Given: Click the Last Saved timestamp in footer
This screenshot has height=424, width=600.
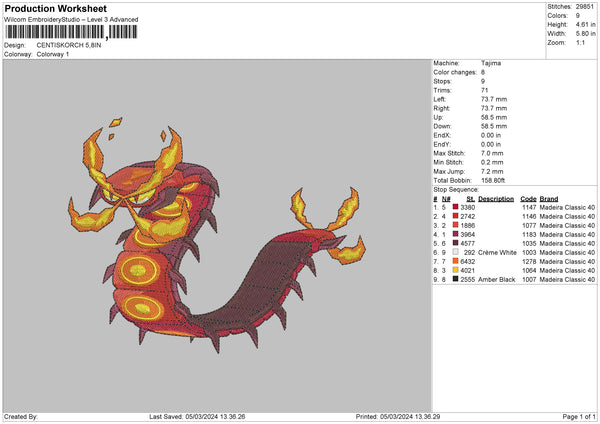Looking at the screenshot, I should point(197,417).
